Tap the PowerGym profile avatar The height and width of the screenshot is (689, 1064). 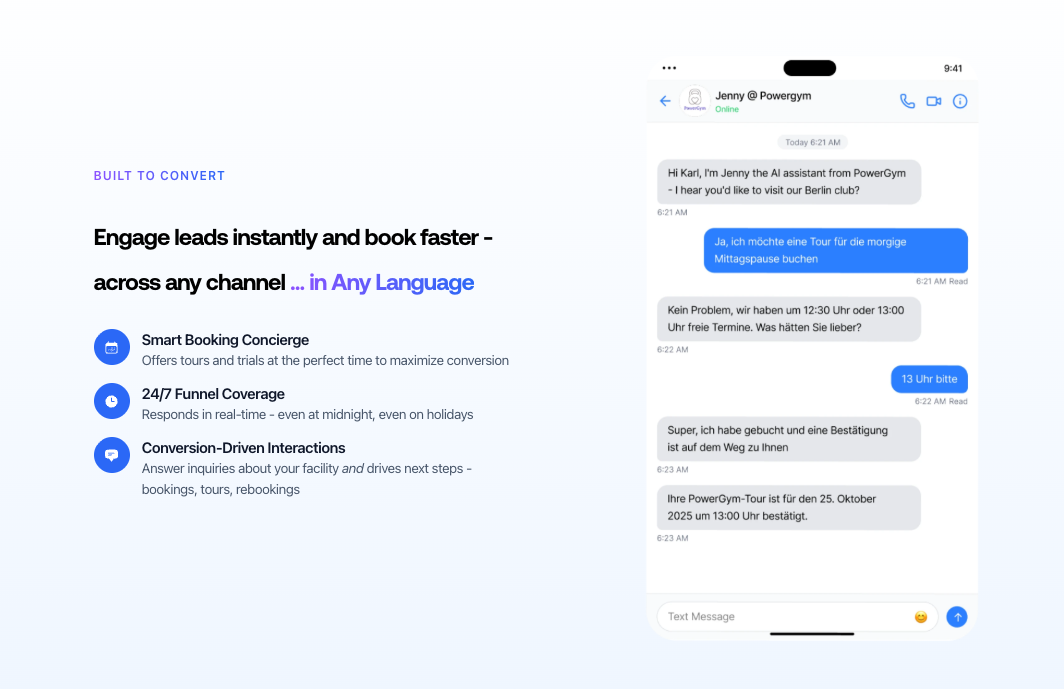click(x=694, y=101)
